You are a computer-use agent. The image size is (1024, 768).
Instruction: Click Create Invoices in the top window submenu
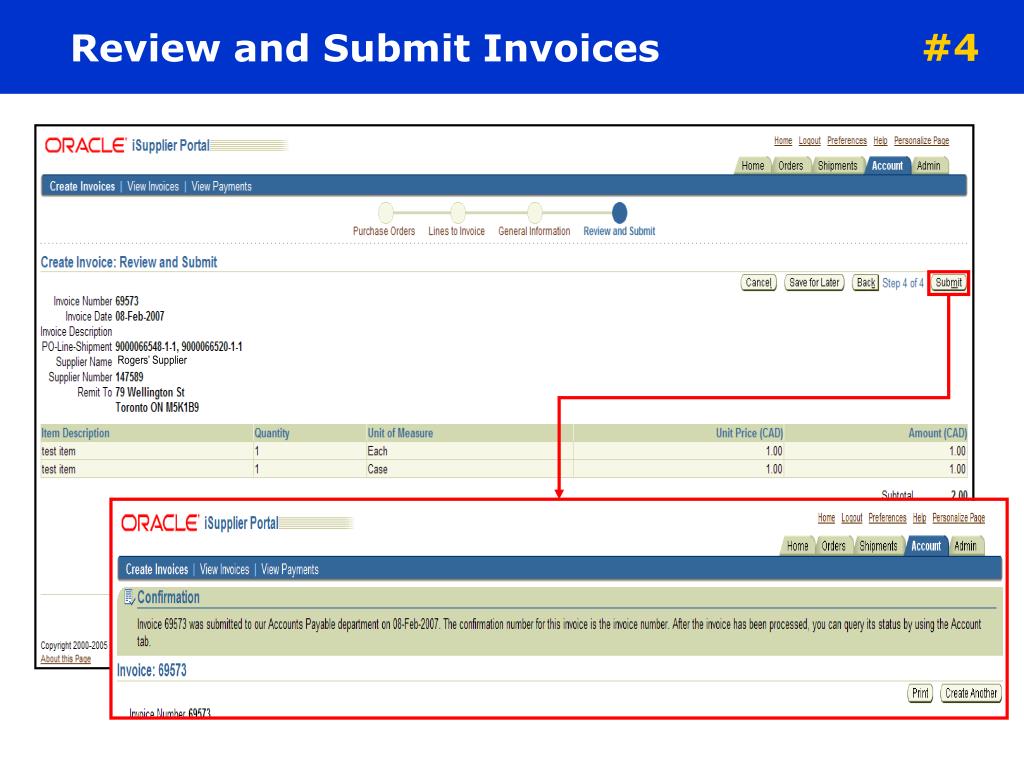click(82, 187)
